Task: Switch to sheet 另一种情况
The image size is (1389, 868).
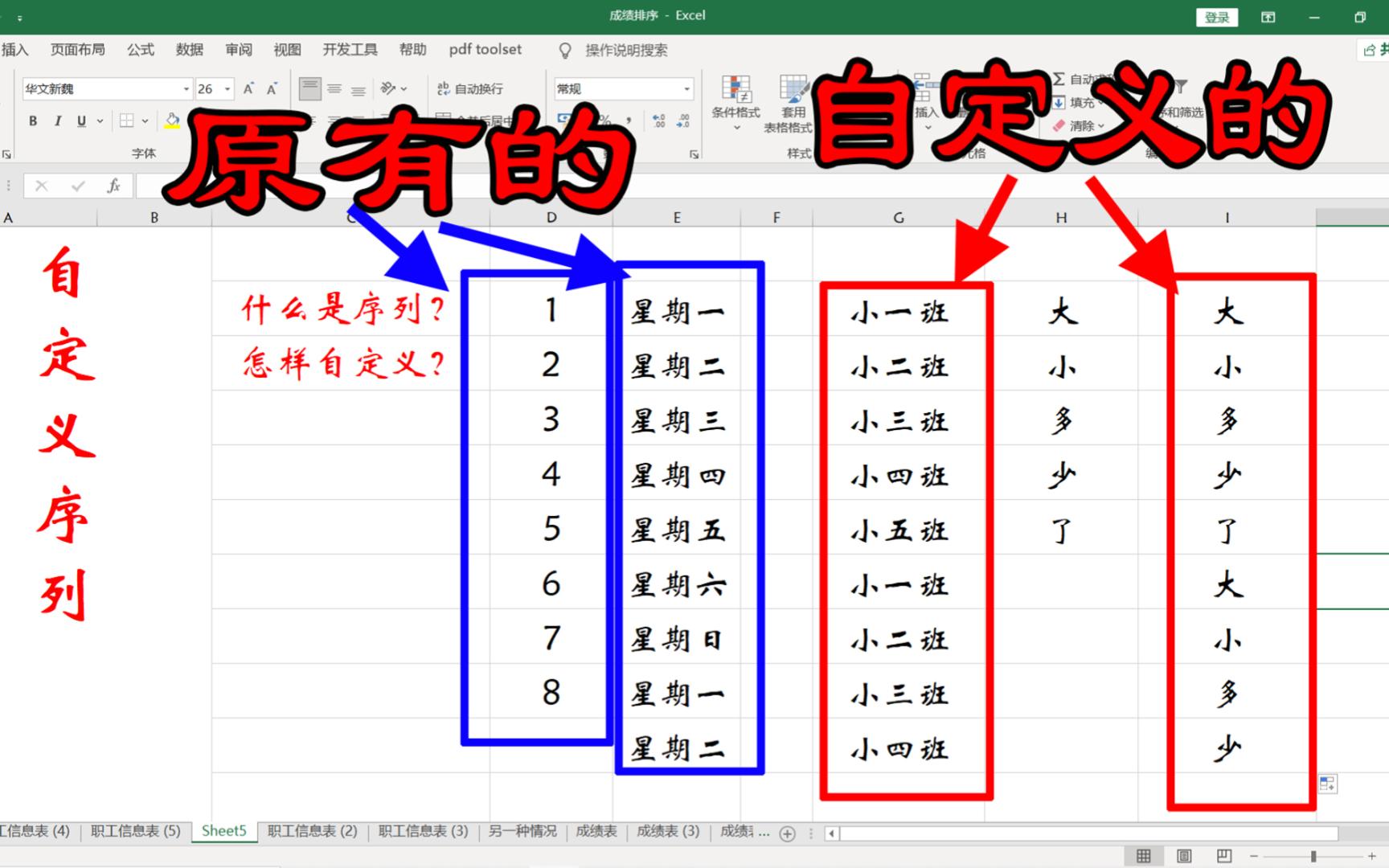Action: [522, 831]
